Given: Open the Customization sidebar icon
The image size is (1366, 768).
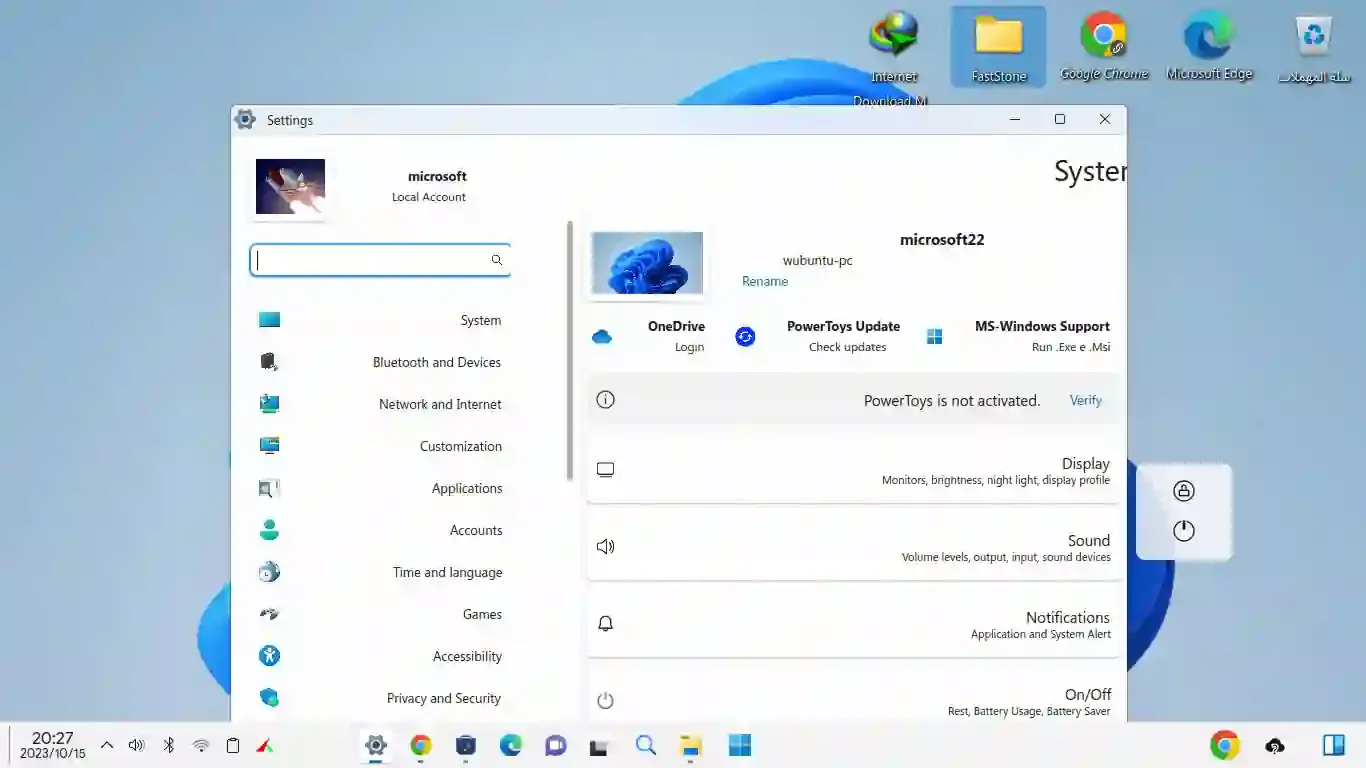Looking at the screenshot, I should (x=269, y=446).
